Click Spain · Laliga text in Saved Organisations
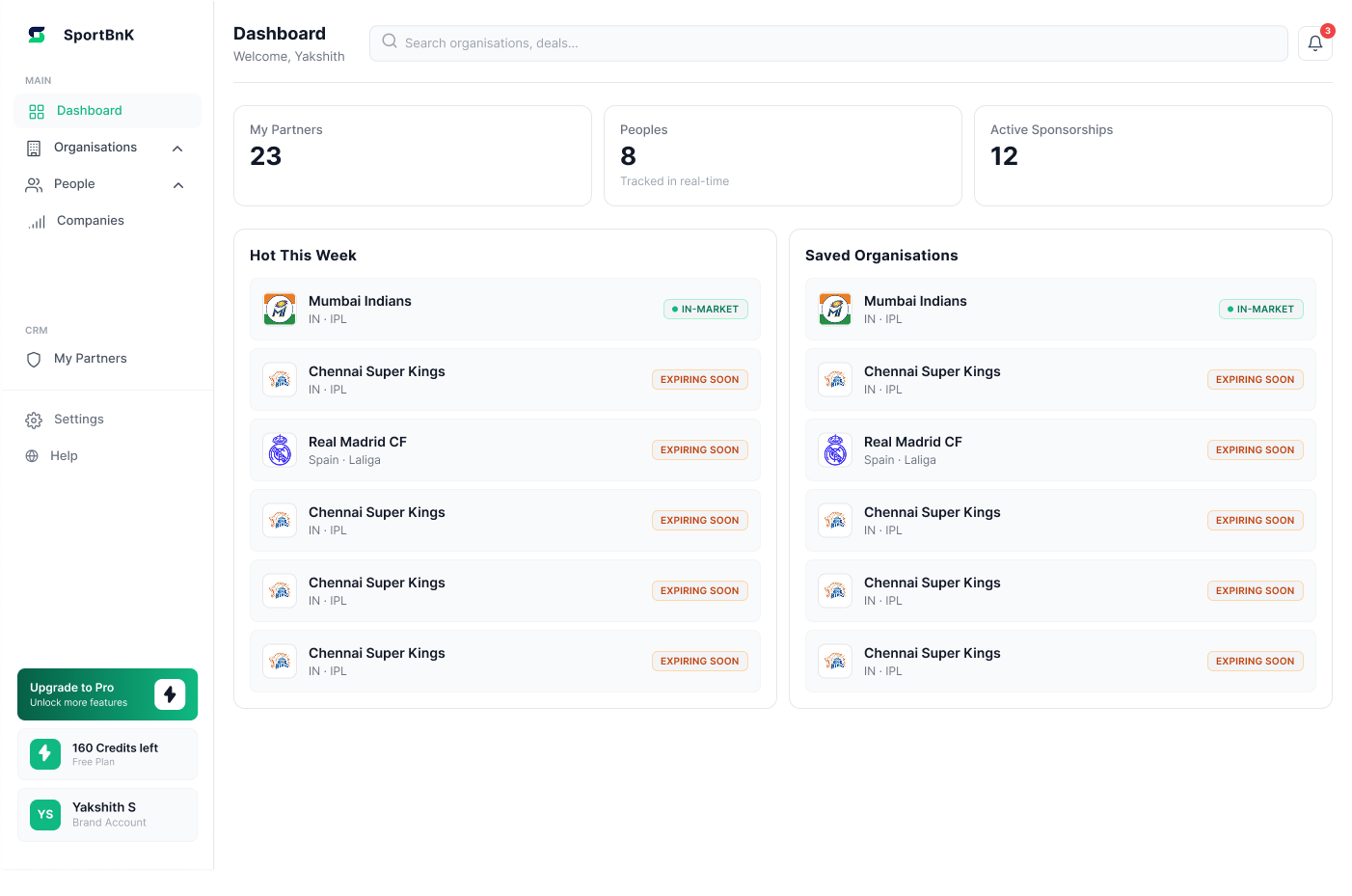Viewport: 1352px width, 896px height. (900, 460)
